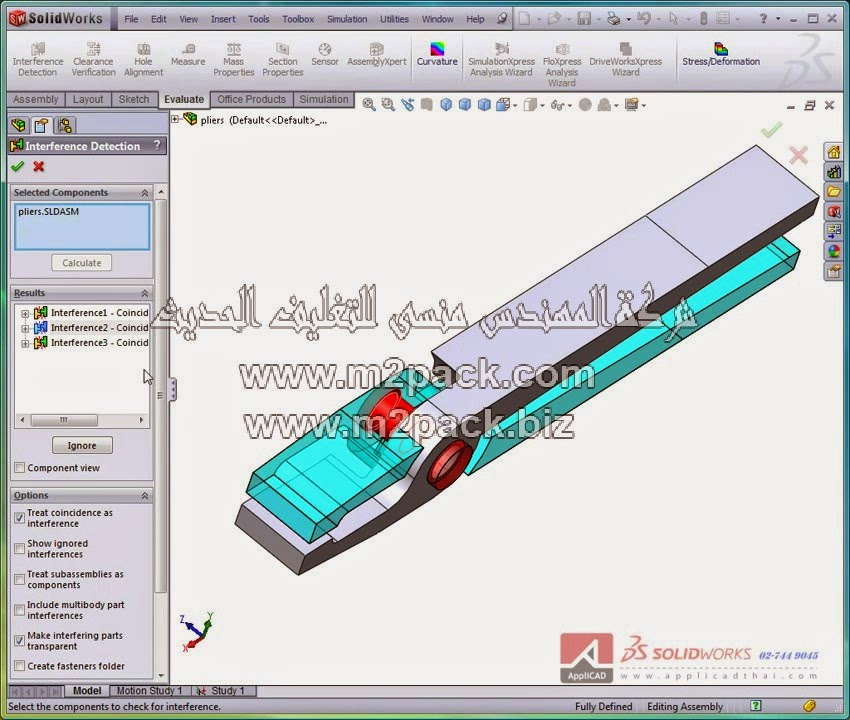Open Mass Properties
850x720 pixels.
point(234,60)
